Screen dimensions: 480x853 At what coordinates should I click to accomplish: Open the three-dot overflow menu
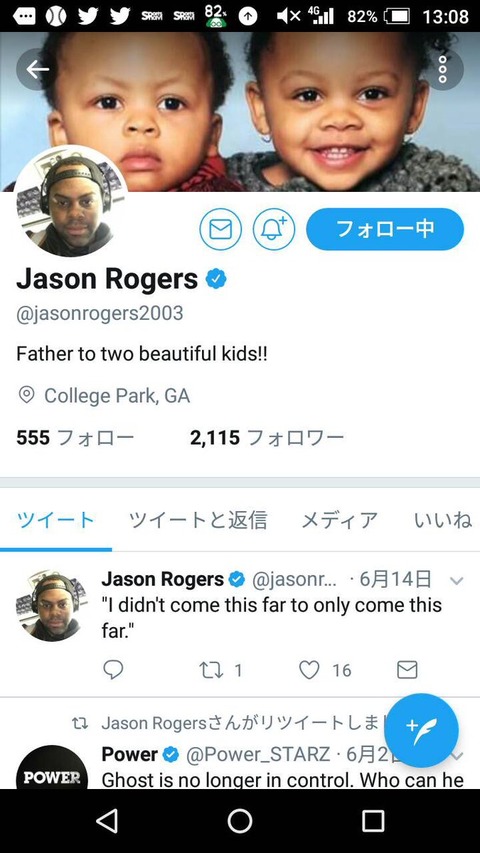[443, 69]
